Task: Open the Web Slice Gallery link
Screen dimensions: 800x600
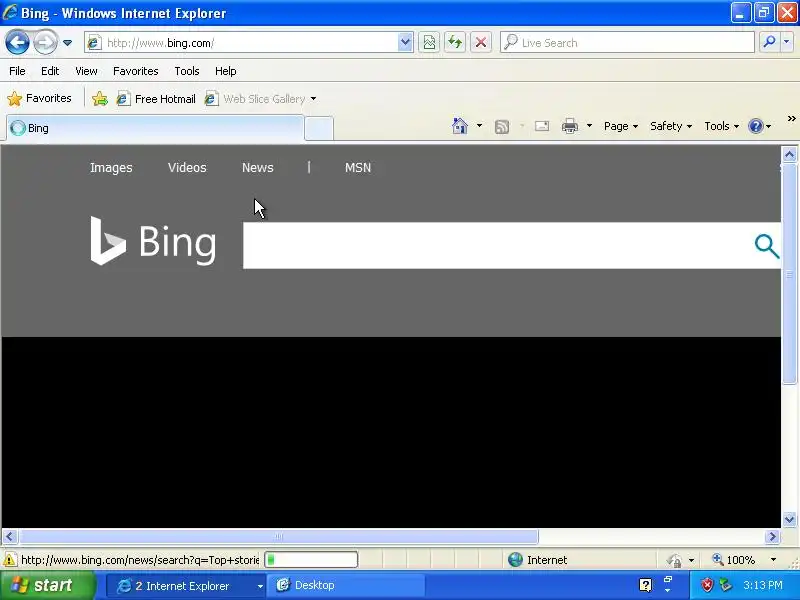Action: [255, 98]
